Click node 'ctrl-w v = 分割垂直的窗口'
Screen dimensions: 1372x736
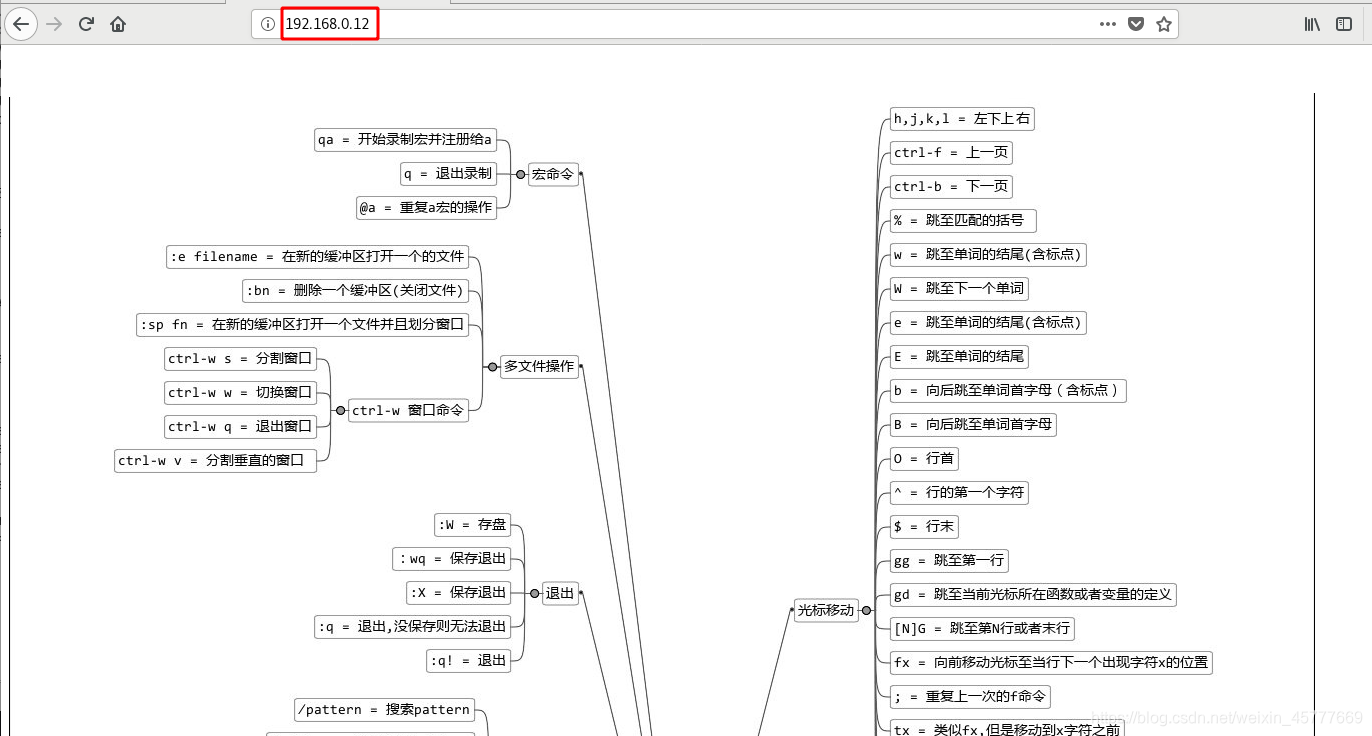tap(215, 461)
